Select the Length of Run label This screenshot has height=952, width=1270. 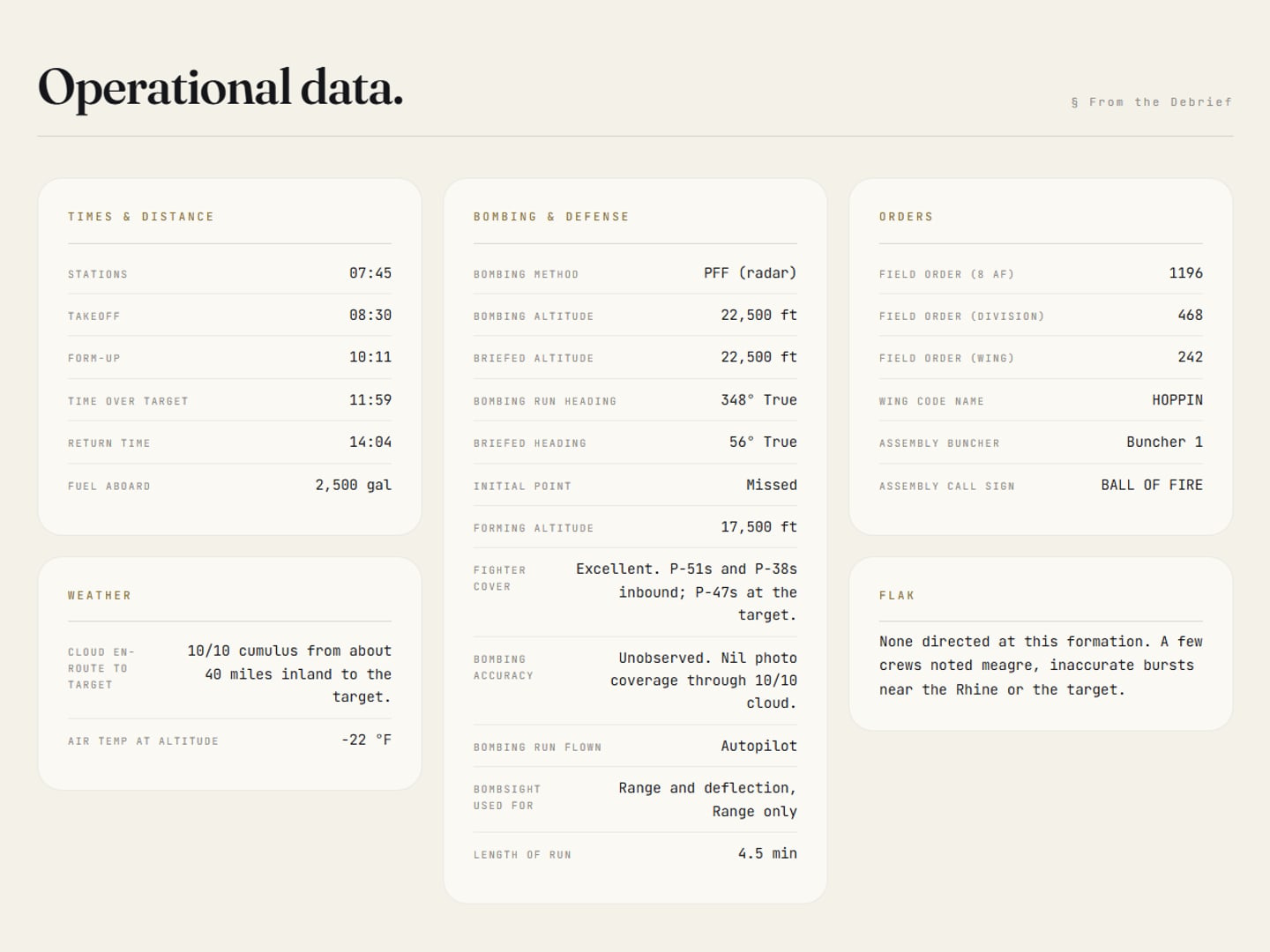click(x=522, y=855)
